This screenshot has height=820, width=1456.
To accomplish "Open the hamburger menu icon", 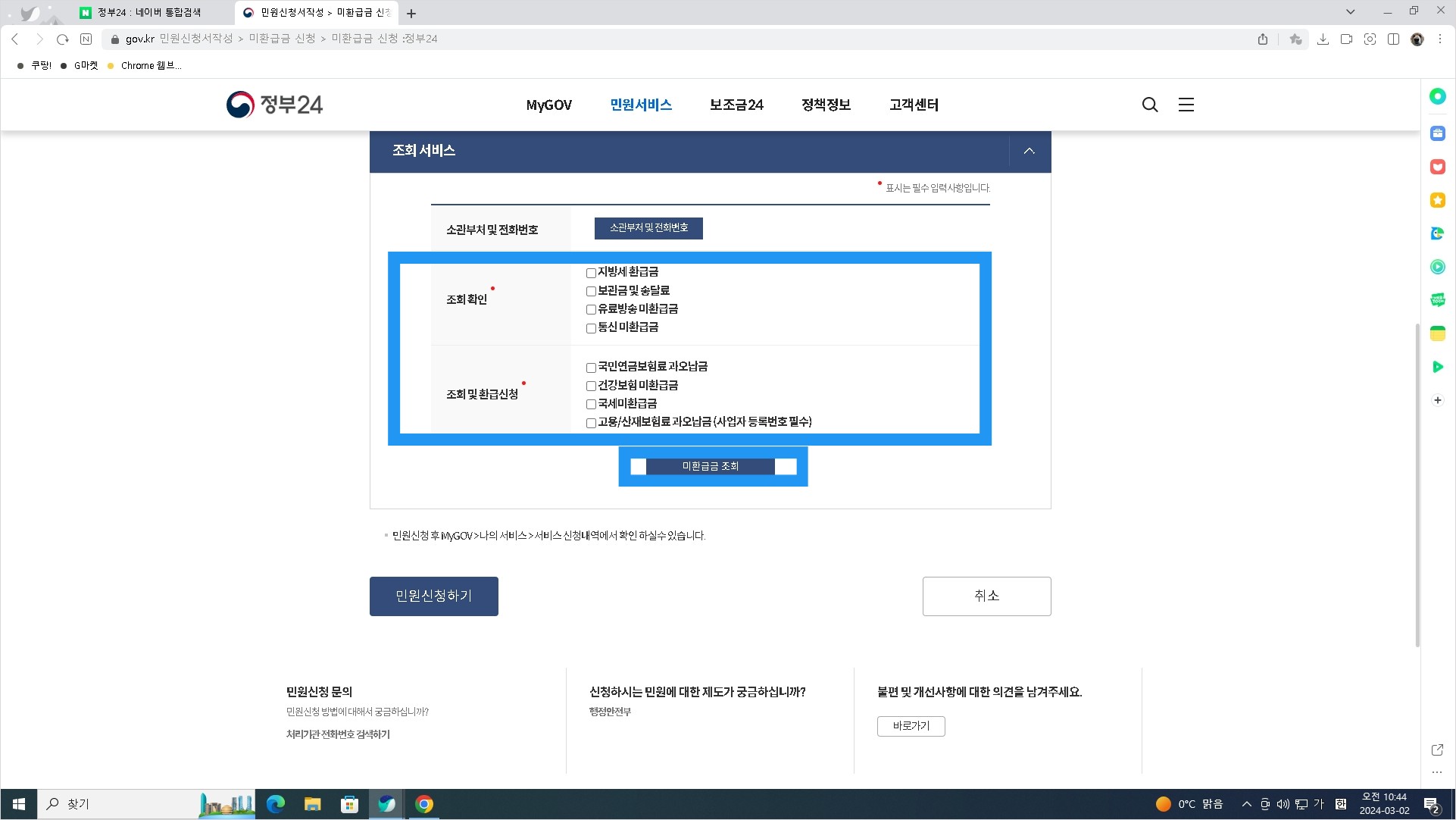I will (x=1186, y=105).
